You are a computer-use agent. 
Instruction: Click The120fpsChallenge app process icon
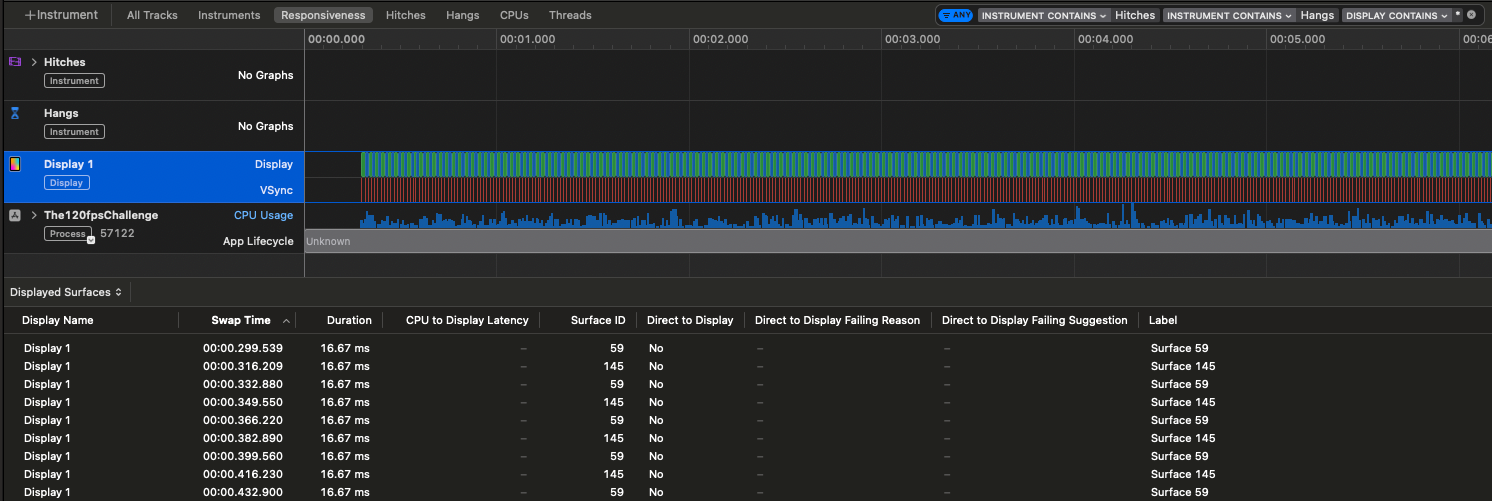[x=15, y=215]
